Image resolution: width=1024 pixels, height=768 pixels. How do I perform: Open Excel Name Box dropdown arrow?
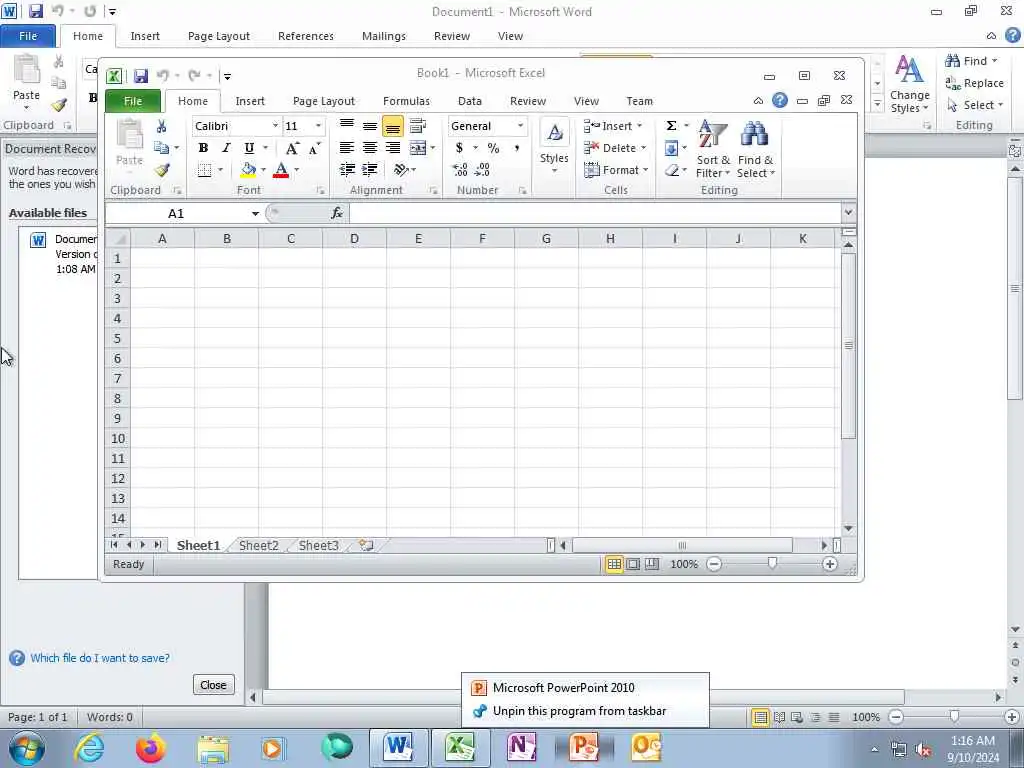[255, 214]
